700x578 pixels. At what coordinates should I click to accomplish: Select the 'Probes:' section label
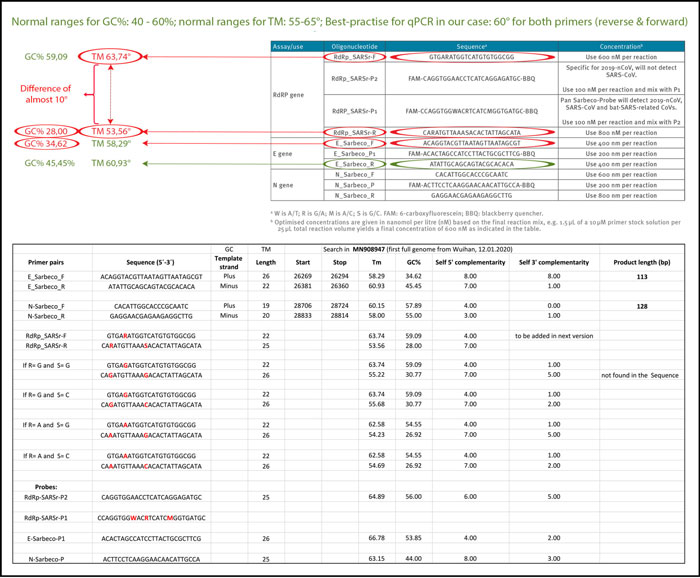point(40,484)
